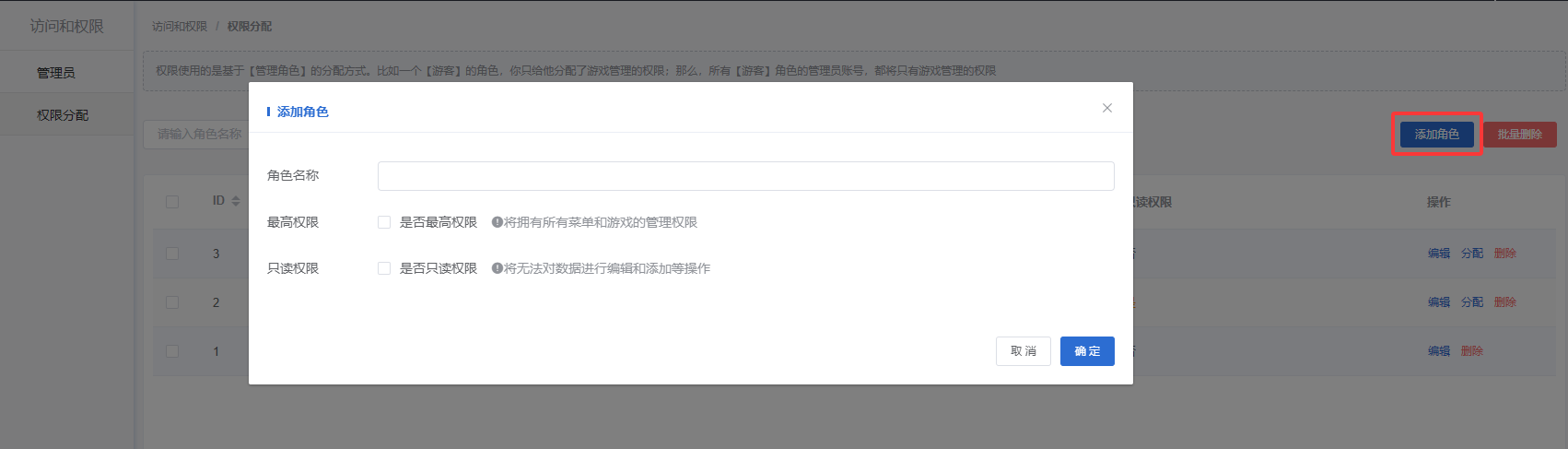This screenshot has height=449, width=1568.
Task: Sort table by ID column arrows
Action: click(236, 201)
